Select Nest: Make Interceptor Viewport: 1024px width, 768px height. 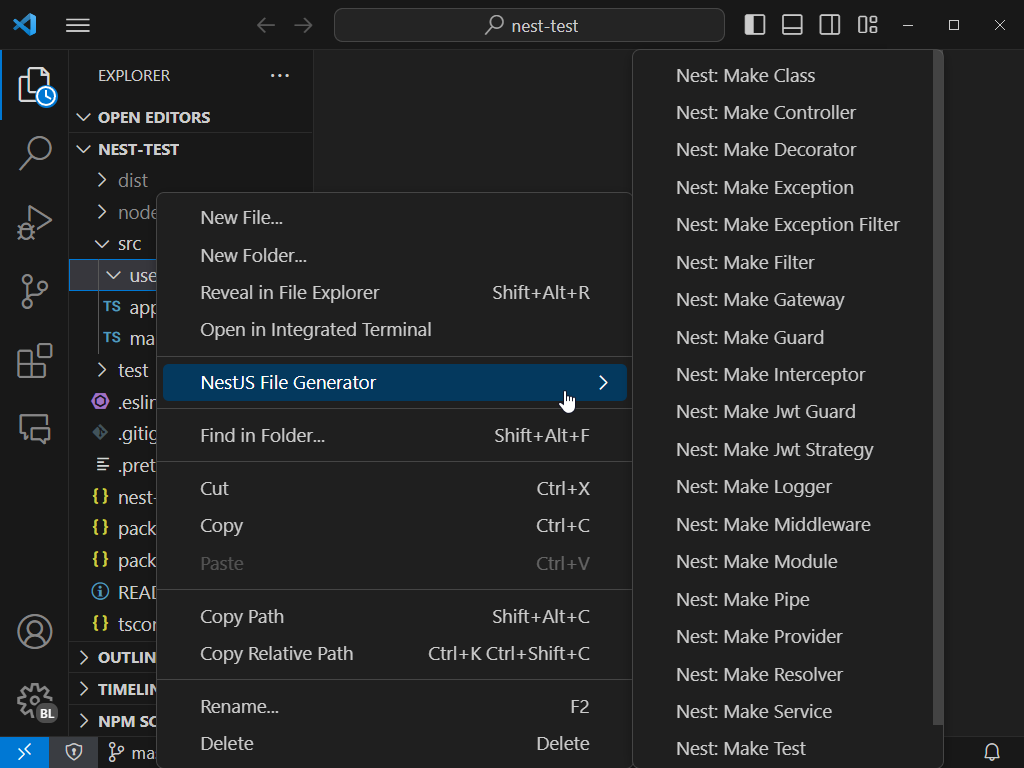786,375
